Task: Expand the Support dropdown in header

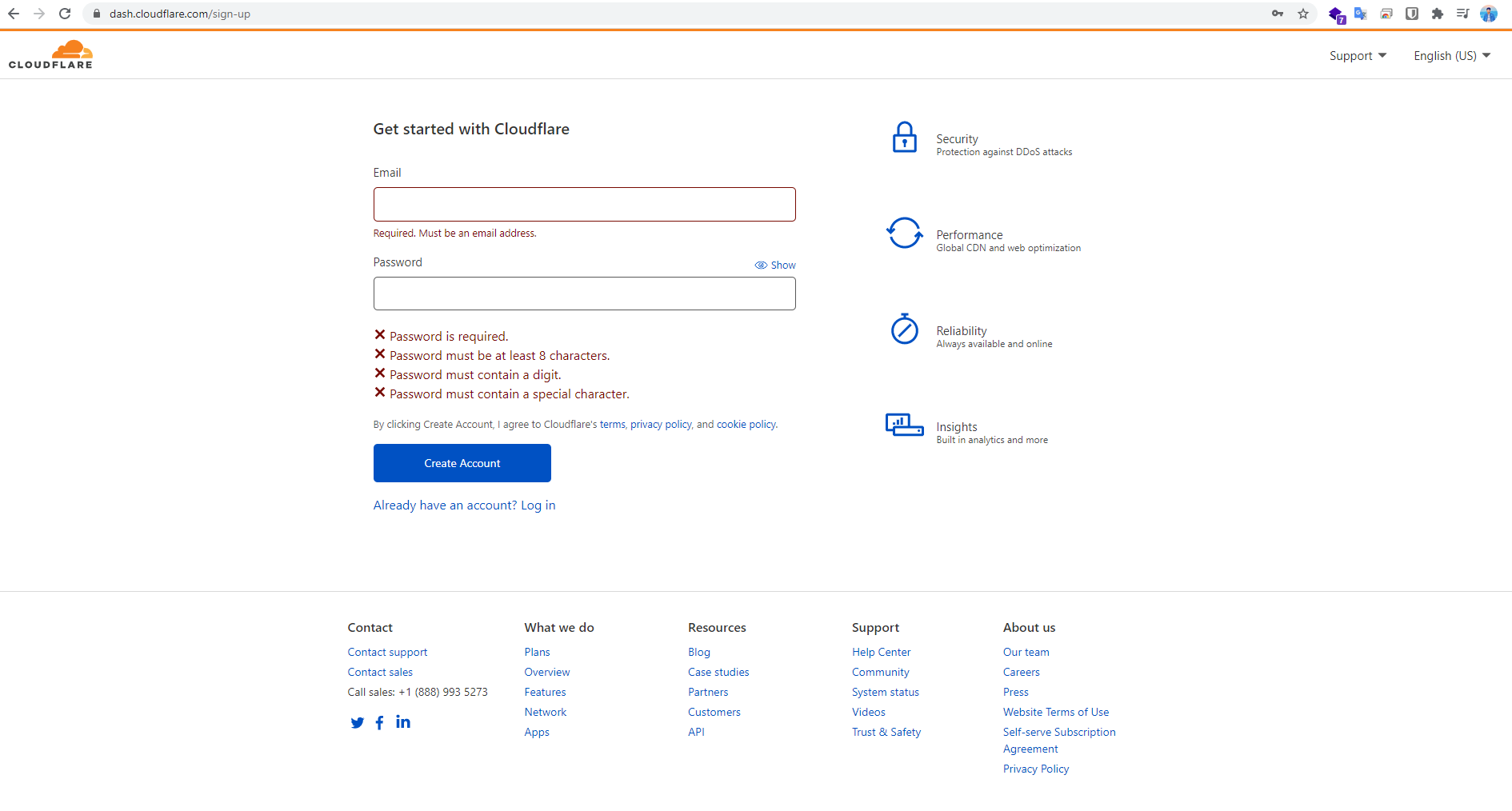Action: pos(1358,55)
